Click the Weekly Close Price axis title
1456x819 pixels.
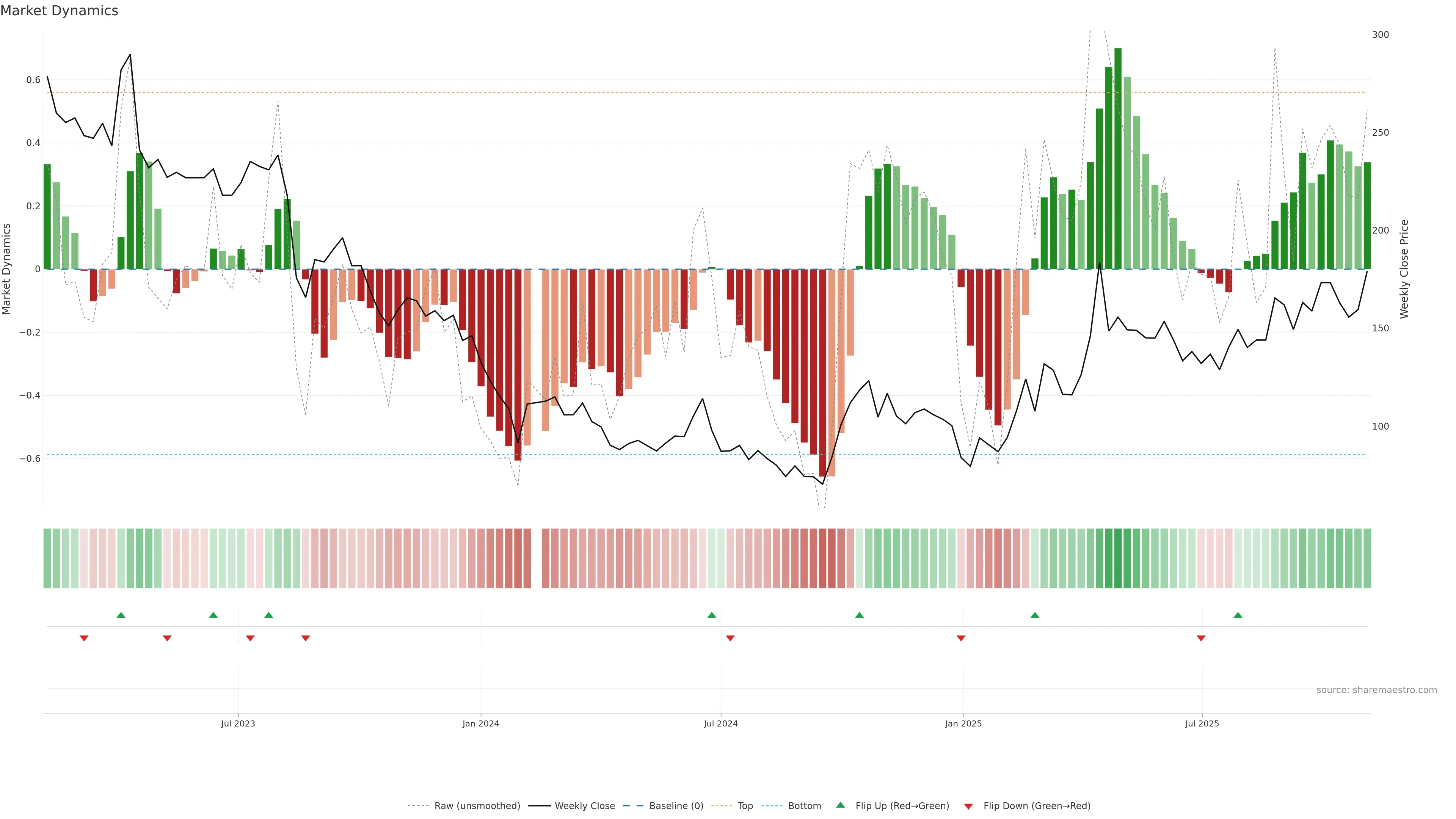1404,269
